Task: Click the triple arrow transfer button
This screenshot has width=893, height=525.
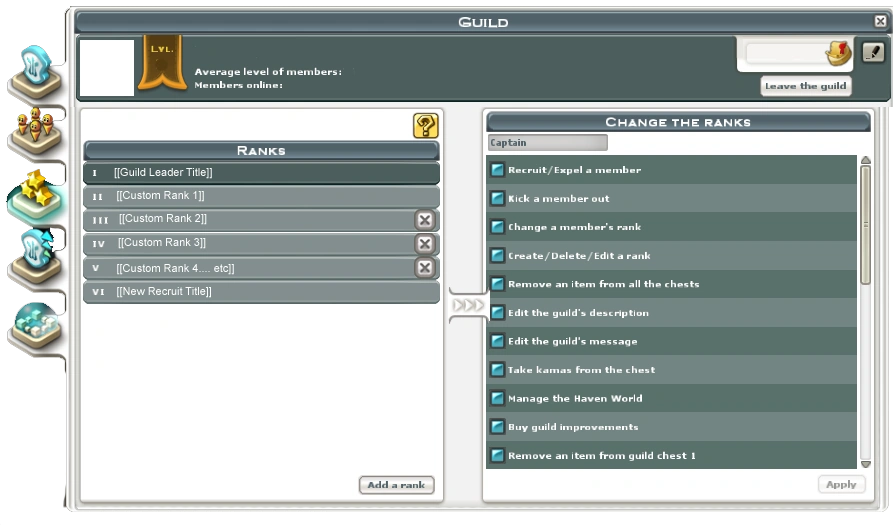Action: click(x=468, y=305)
